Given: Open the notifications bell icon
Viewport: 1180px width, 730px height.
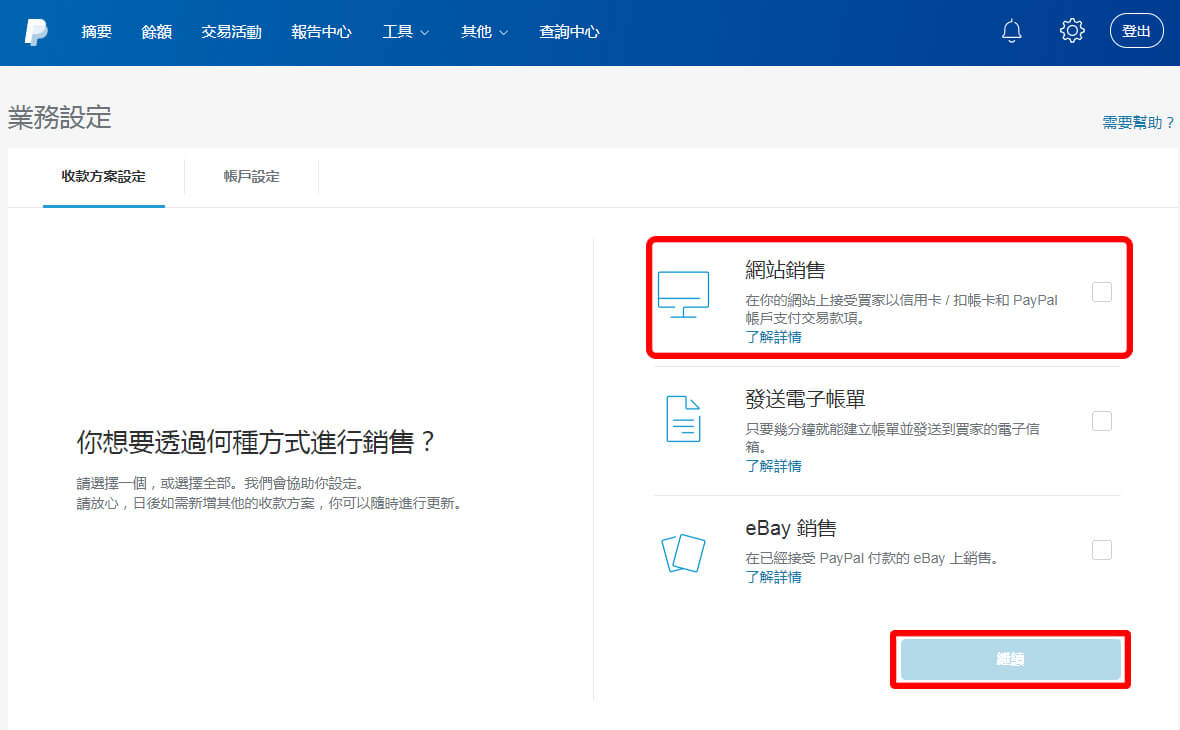Looking at the screenshot, I should pos(1011,31).
